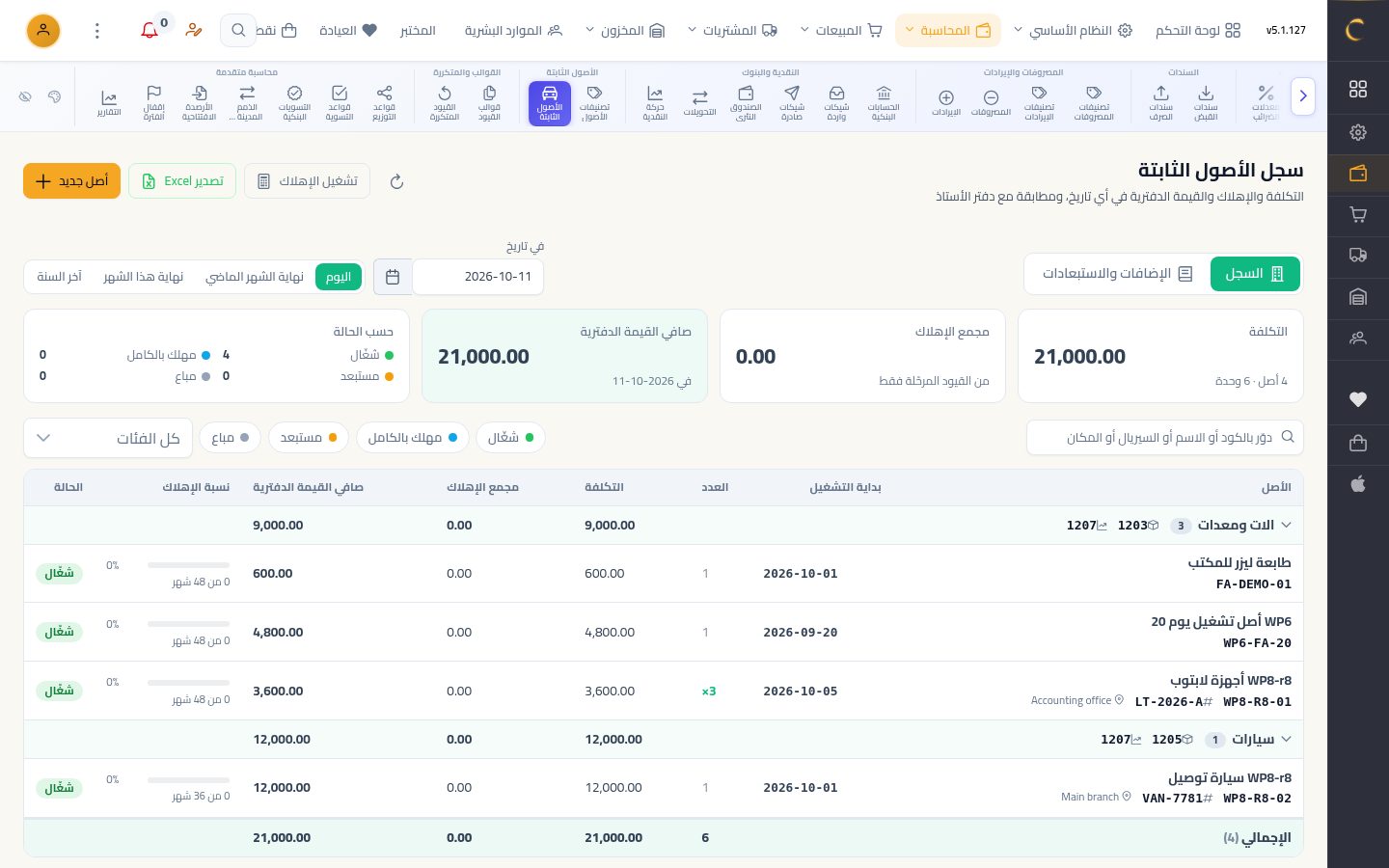Open قواعد التوزيع distribution rules icon
Viewport: 1389px width, 868px height.
(x=384, y=103)
